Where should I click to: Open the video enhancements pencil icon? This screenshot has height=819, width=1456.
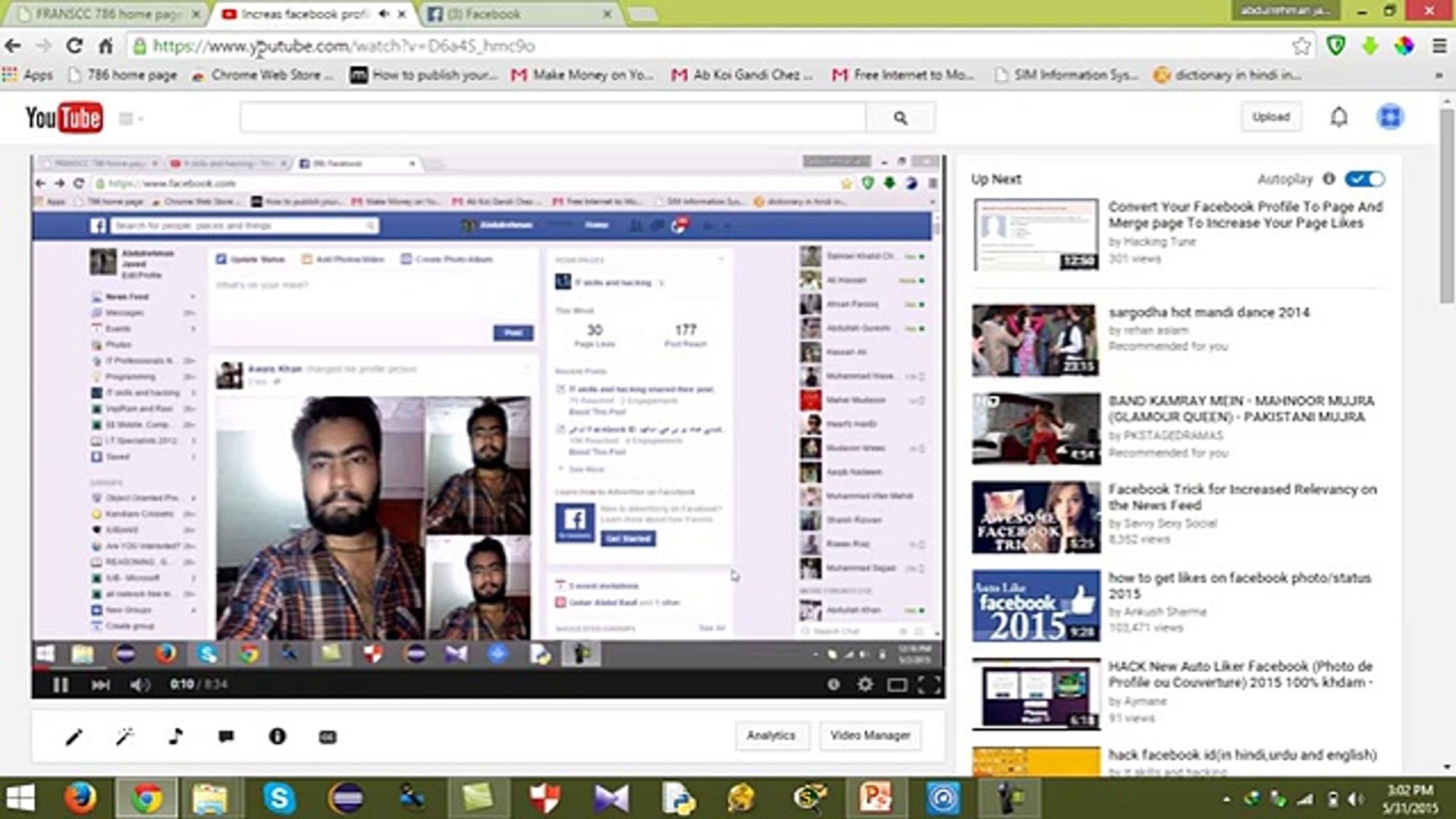pyautogui.click(x=74, y=736)
